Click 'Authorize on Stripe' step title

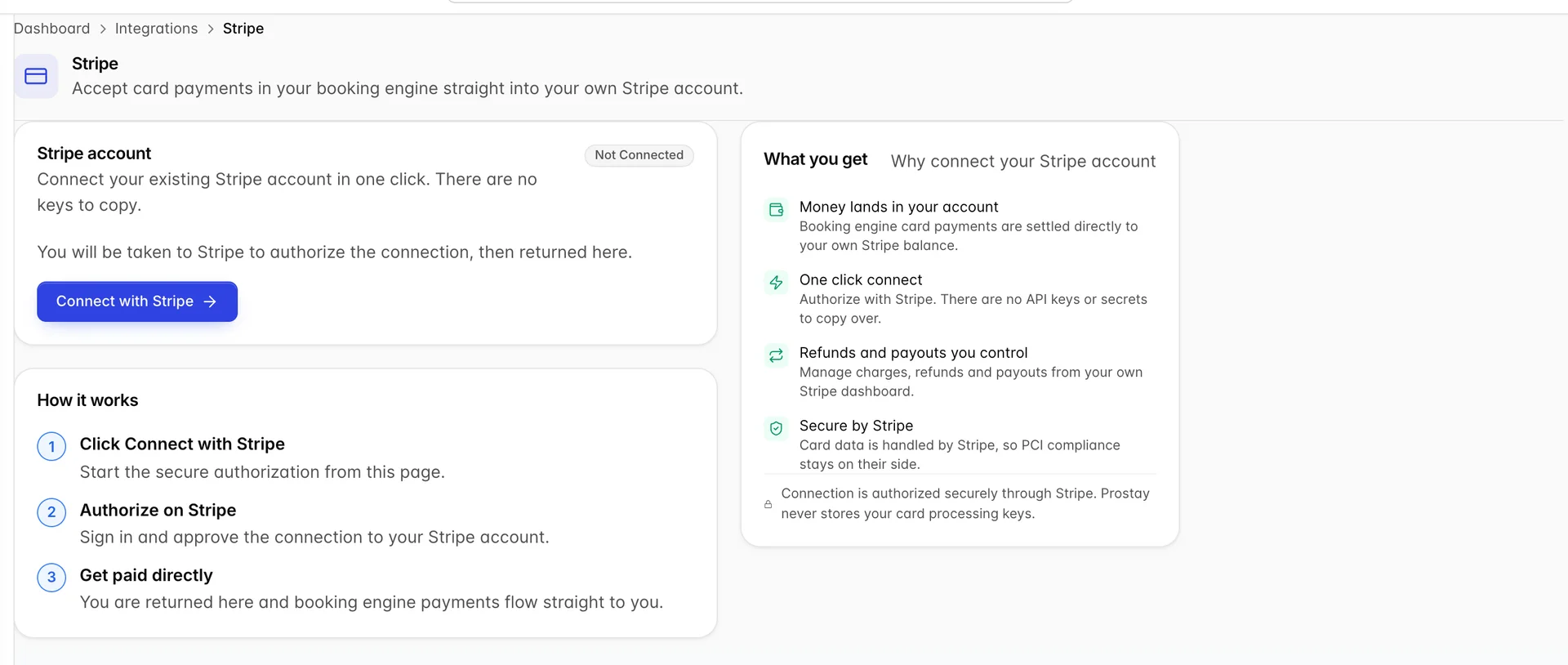tap(158, 510)
